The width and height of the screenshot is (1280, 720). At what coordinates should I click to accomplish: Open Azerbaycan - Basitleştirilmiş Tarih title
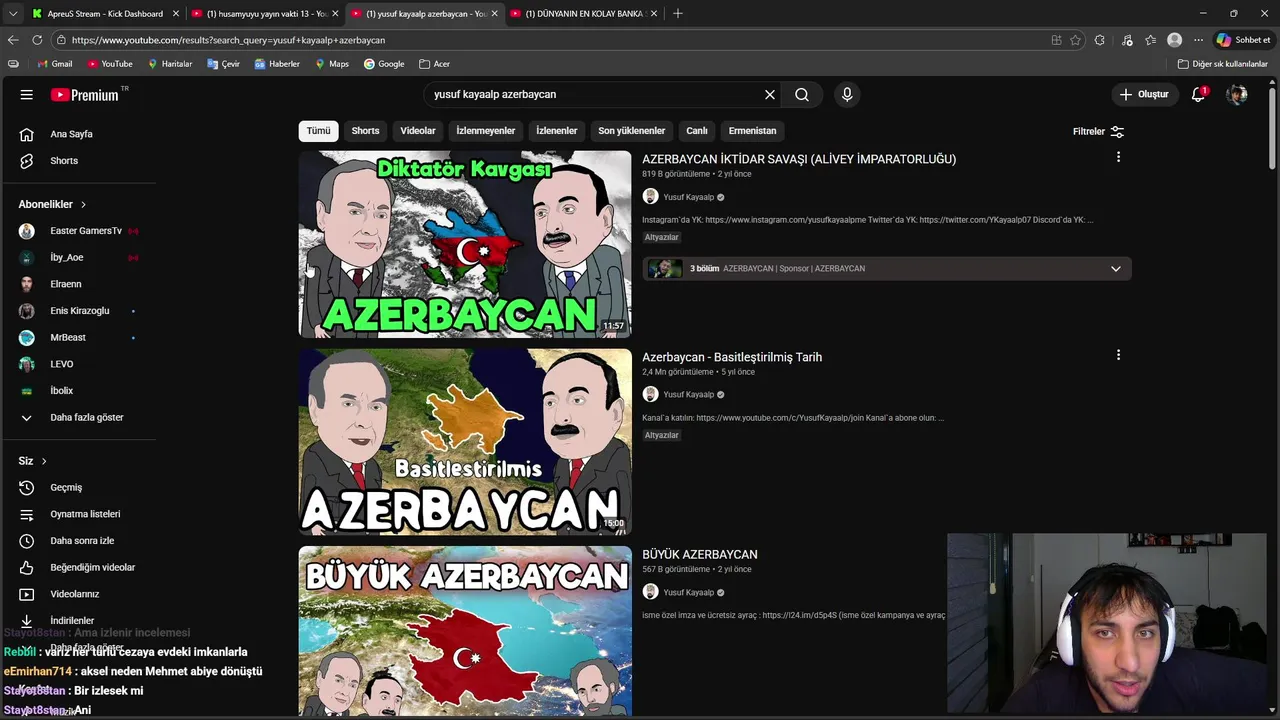[x=732, y=357]
